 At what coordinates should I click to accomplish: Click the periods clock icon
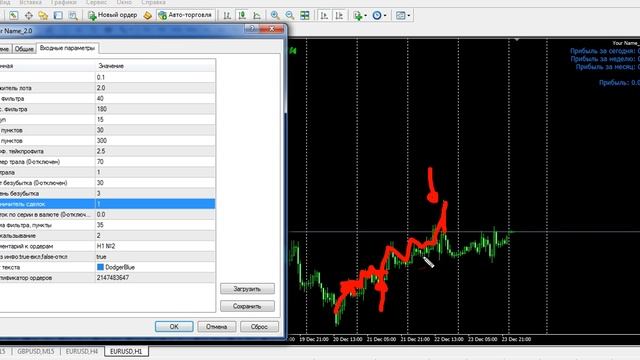[377, 16]
